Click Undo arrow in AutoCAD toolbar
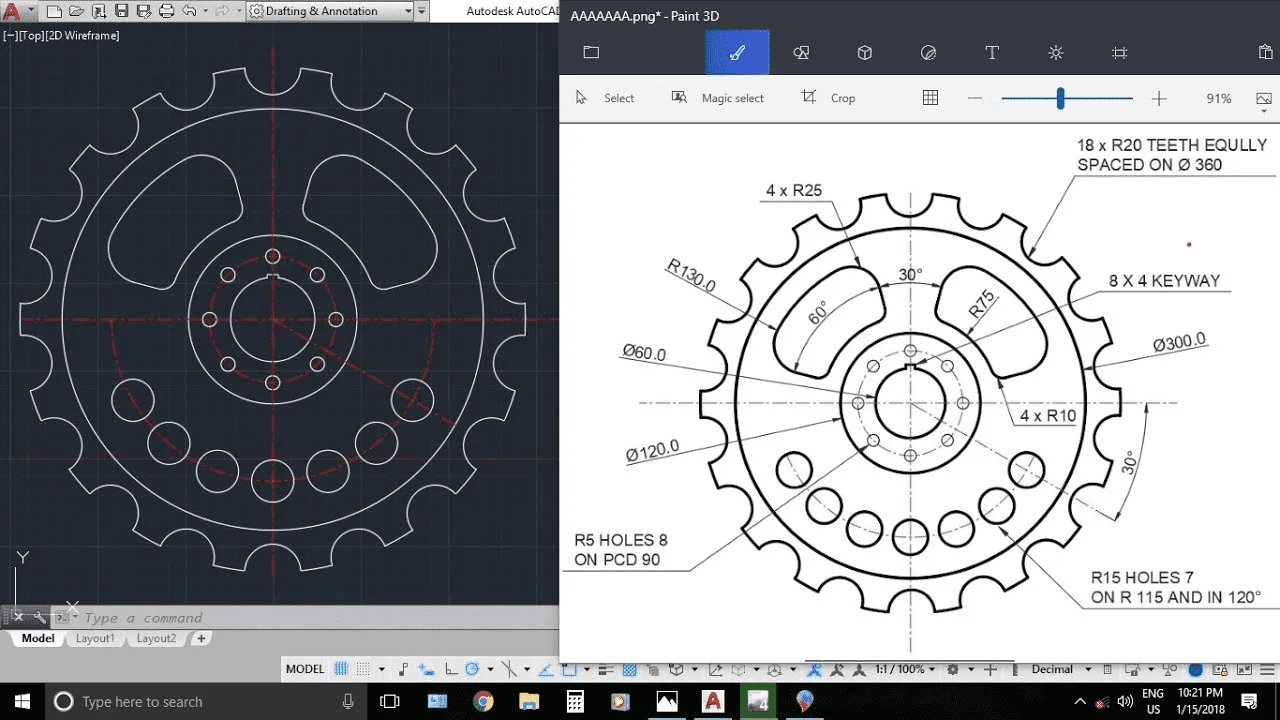The image size is (1280, 720). [x=191, y=12]
